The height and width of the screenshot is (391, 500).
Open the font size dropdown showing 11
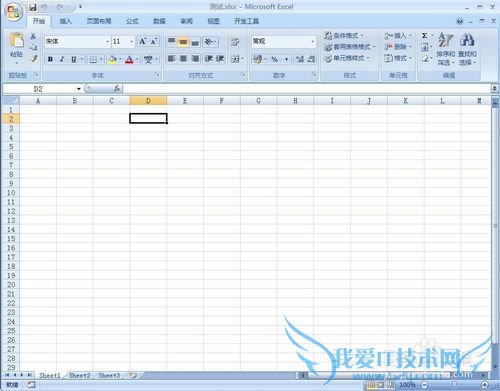[x=132, y=42]
